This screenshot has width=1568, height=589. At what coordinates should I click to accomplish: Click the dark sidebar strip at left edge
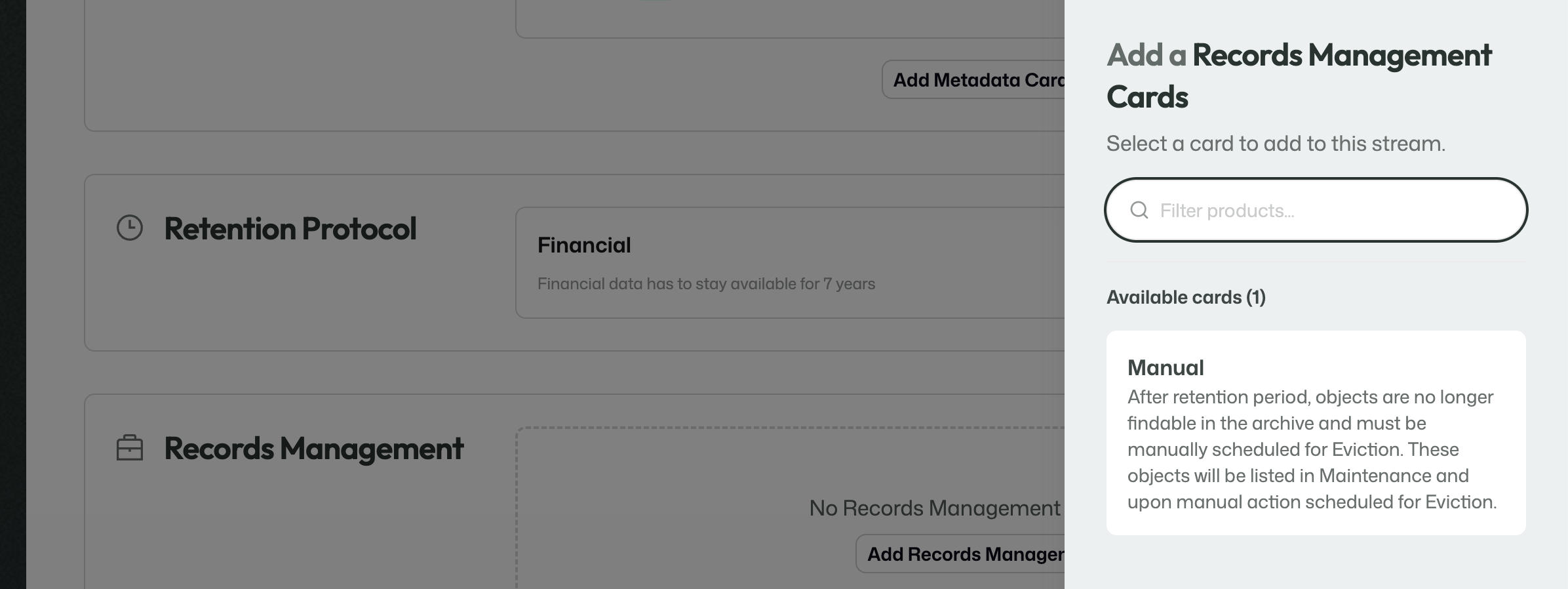(13, 294)
